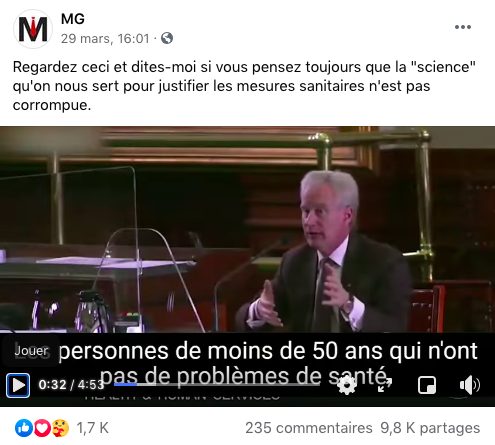Open video settings gear icon
The height and width of the screenshot is (445, 495).
tap(347, 385)
